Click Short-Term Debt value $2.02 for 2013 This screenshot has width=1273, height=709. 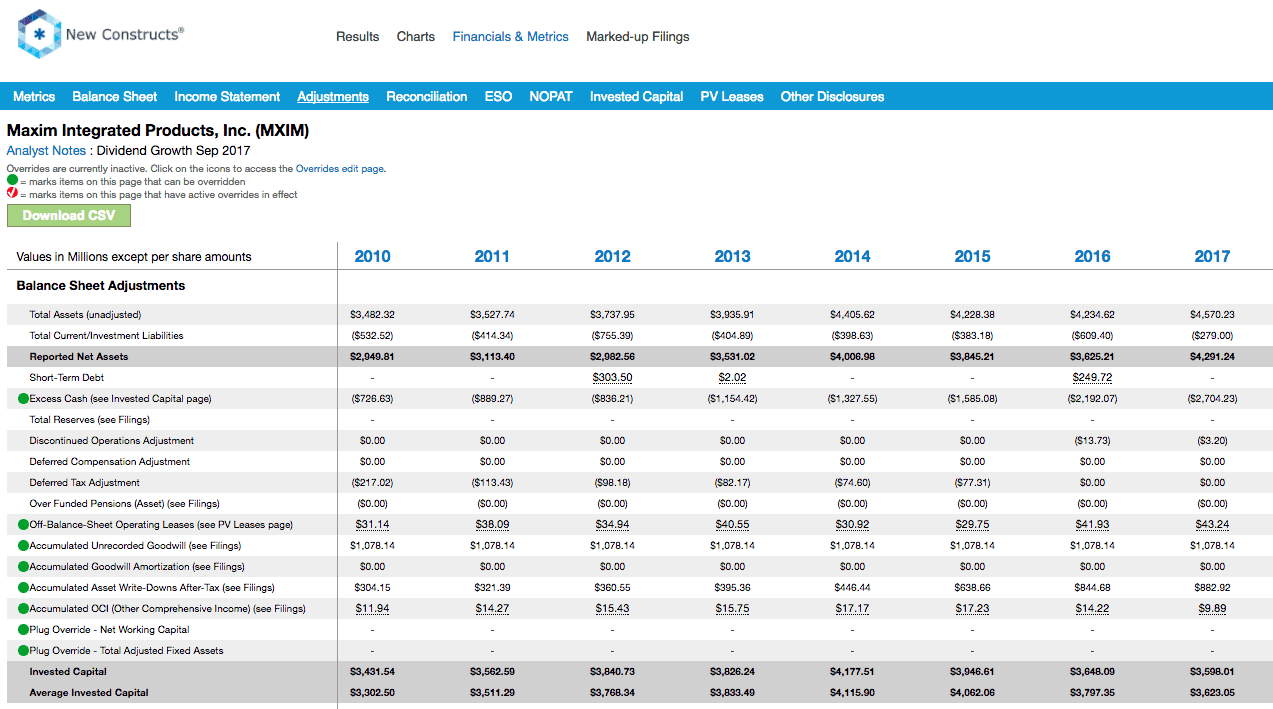(x=732, y=378)
